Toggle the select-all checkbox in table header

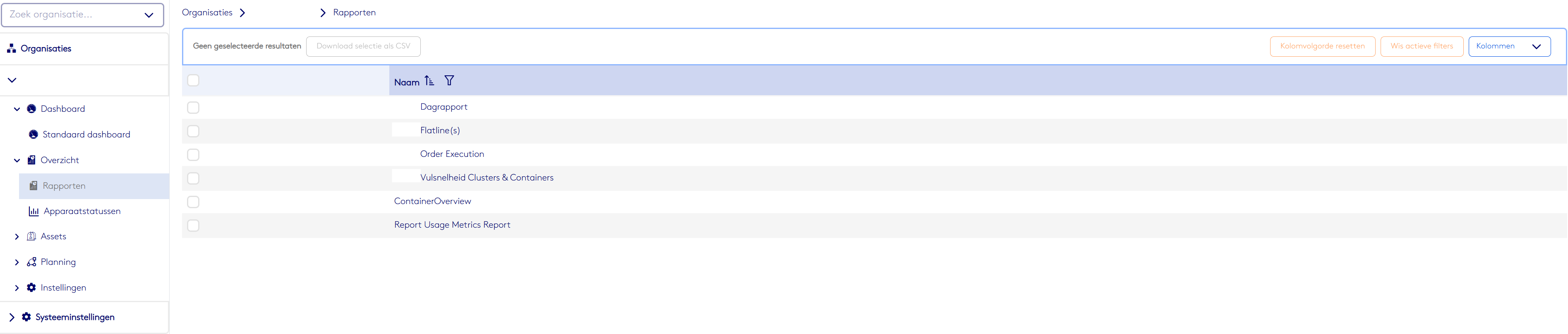[x=193, y=80]
